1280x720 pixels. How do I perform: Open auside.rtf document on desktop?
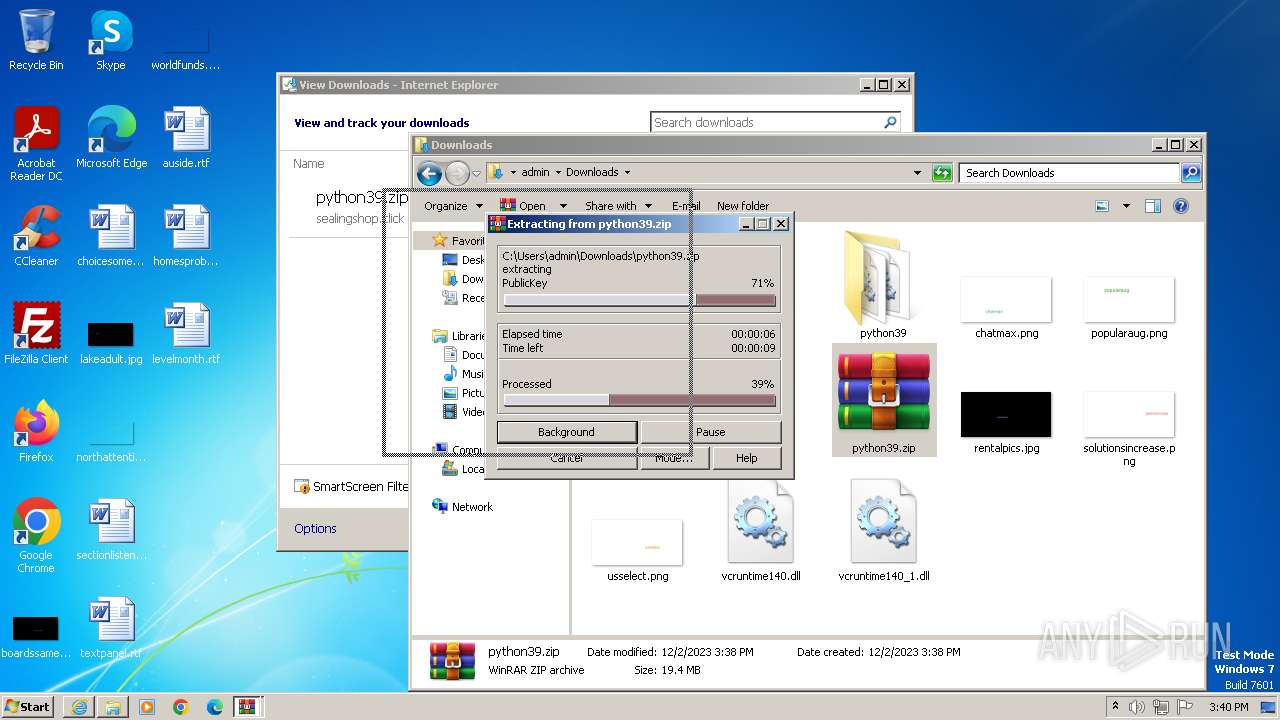pyautogui.click(x=186, y=137)
